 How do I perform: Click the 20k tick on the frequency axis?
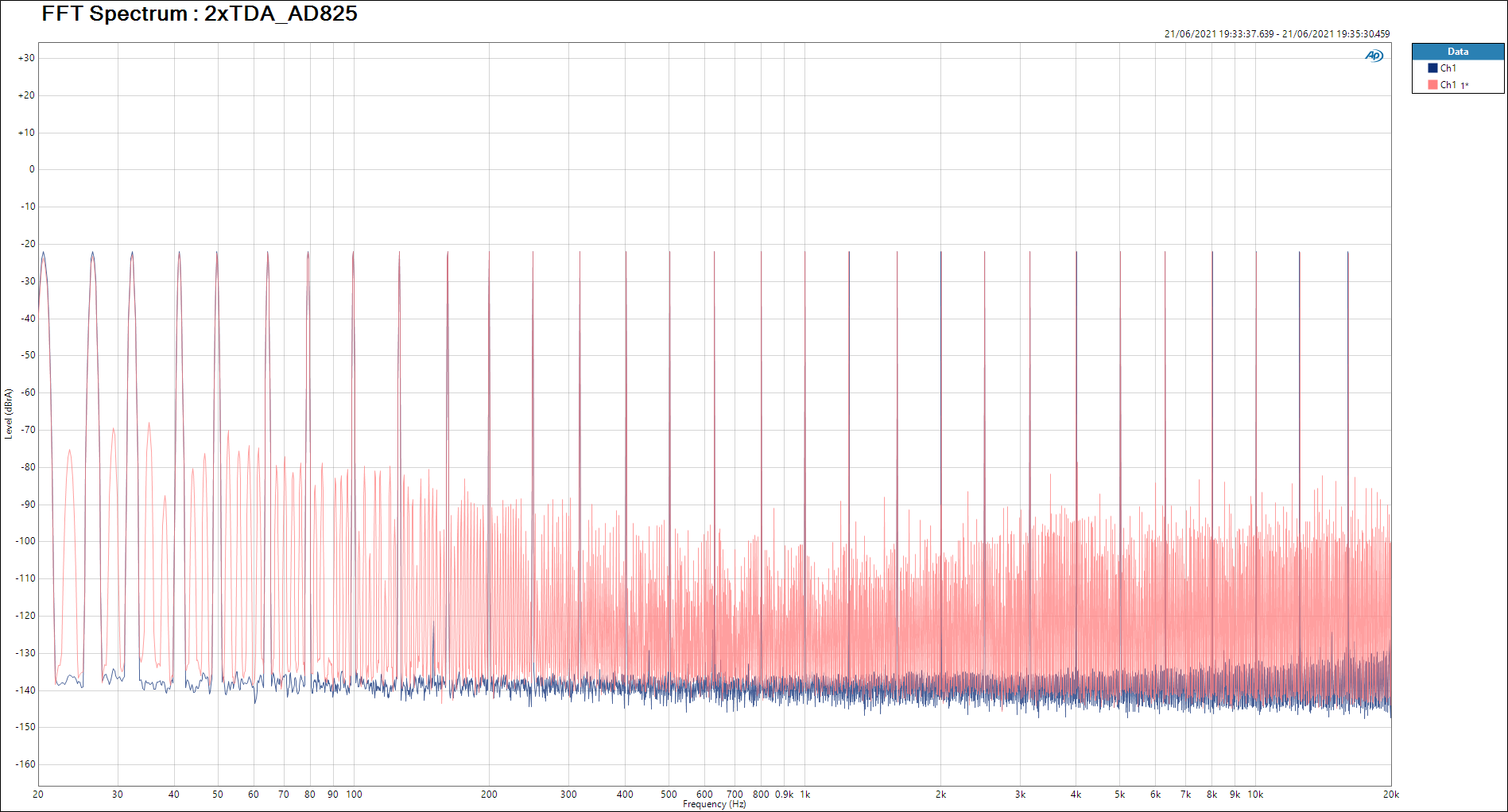pyautogui.click(x=1390, y=795)
